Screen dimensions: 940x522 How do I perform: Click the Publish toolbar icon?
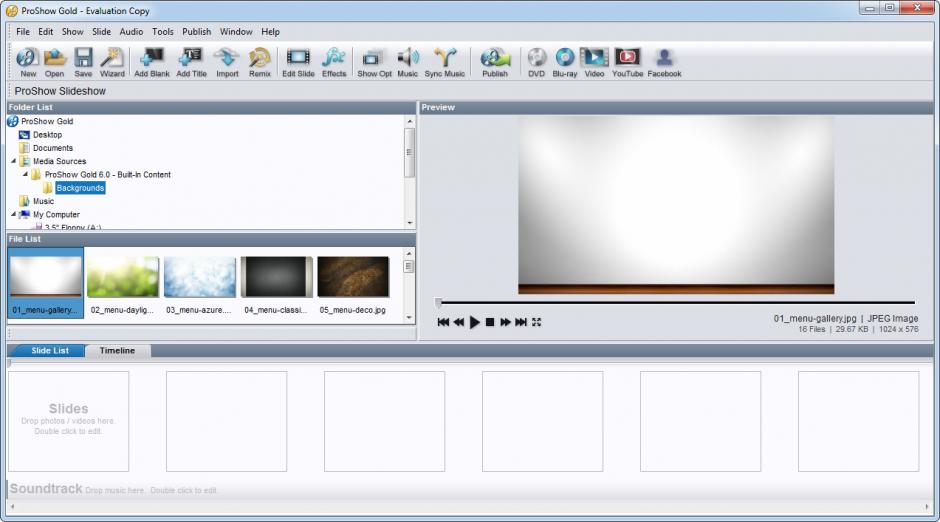(x=495, y=62)
